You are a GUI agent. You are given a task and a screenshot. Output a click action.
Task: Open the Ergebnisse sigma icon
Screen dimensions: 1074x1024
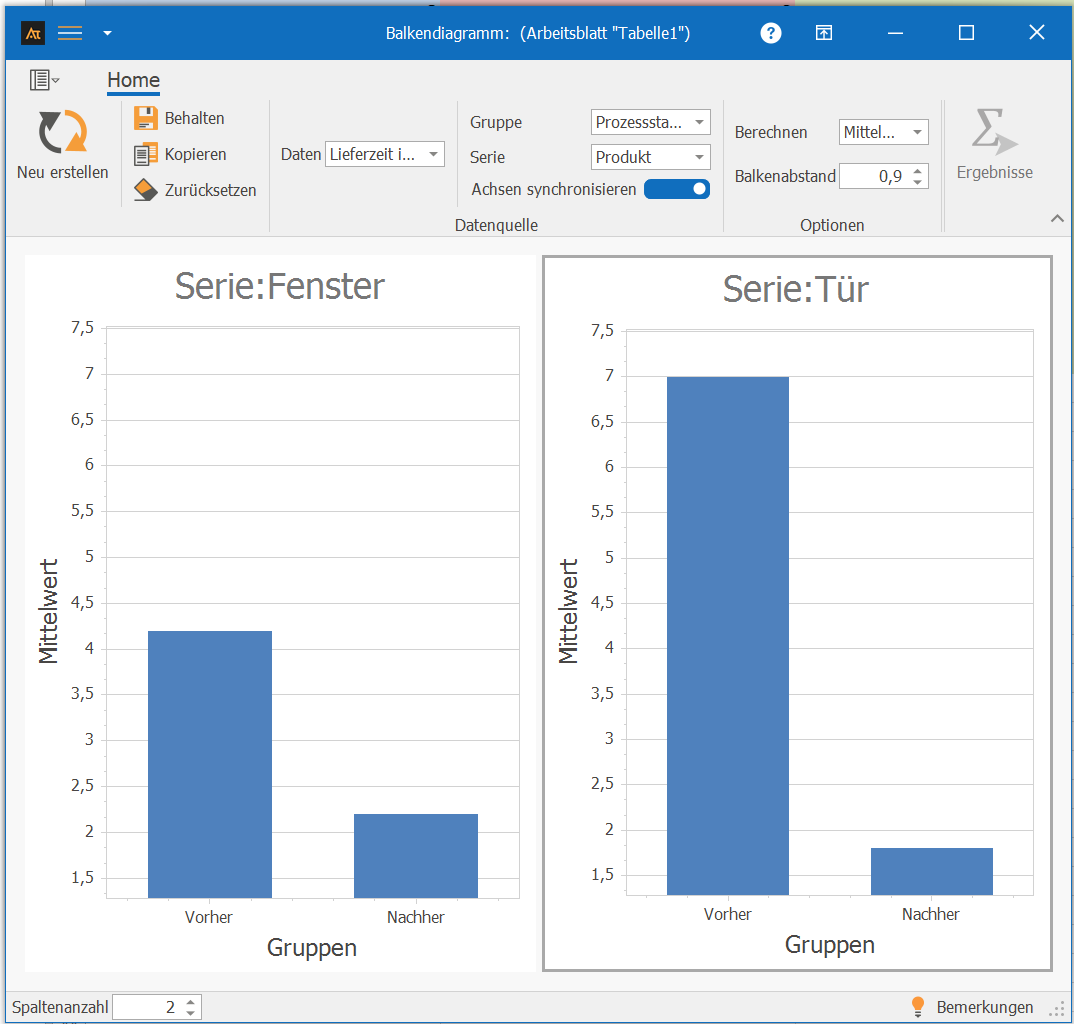(x=993, y=132)
